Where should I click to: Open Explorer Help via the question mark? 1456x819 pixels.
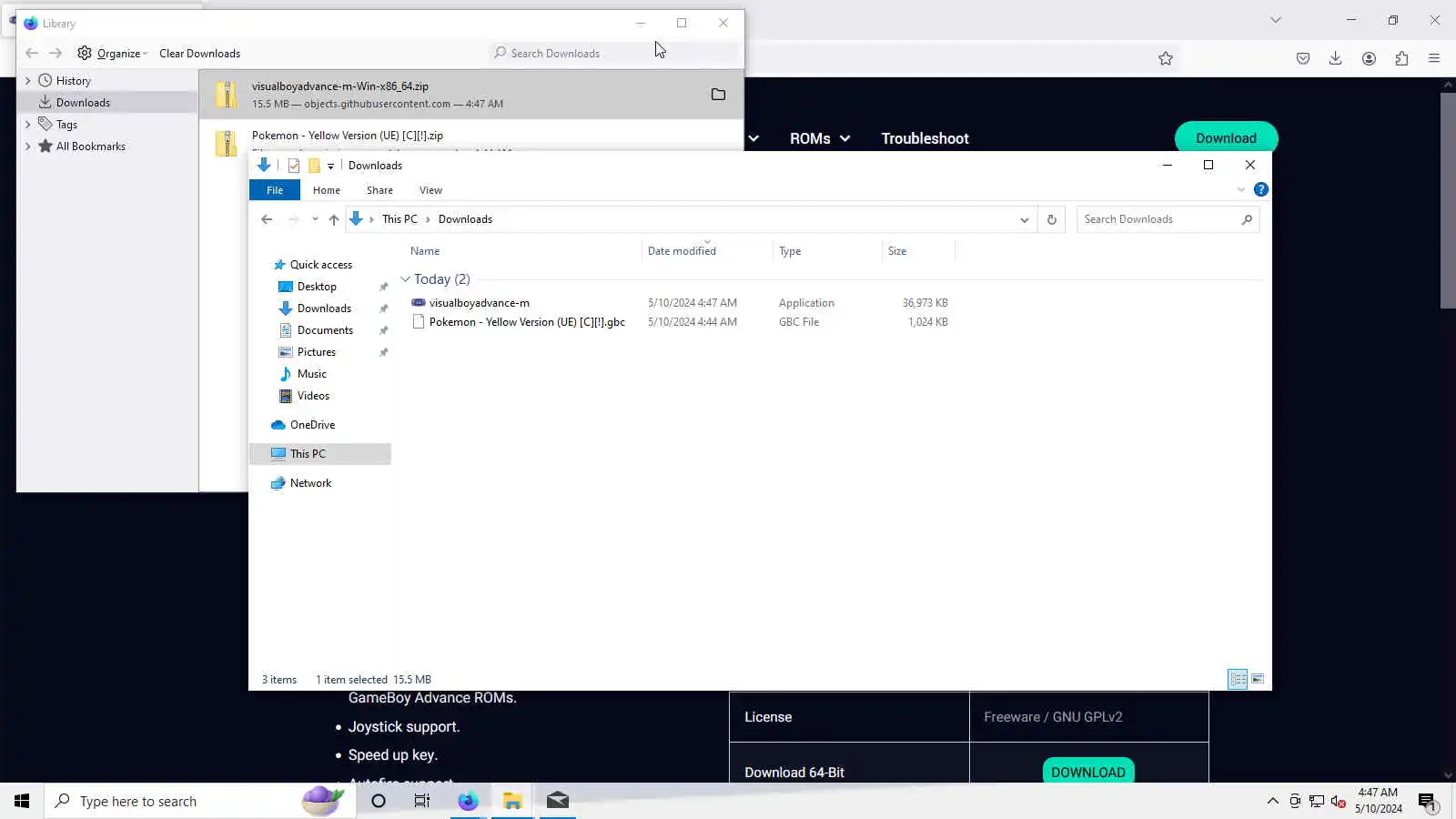pos(1260,189)
